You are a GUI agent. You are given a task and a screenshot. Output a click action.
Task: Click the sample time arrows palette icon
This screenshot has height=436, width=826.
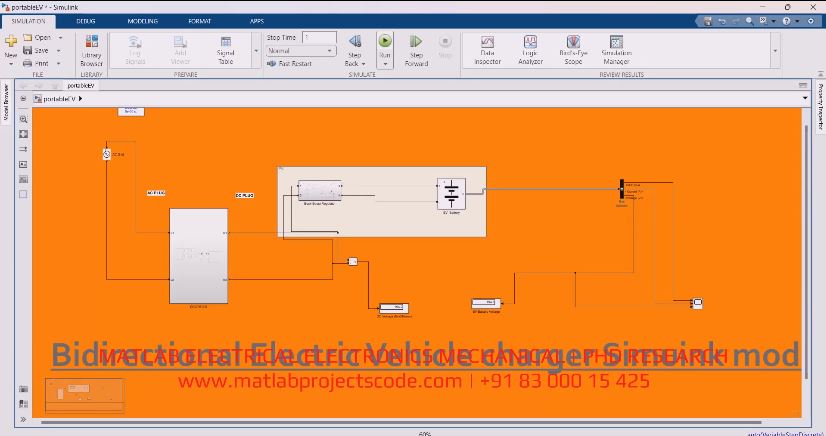(x=23, y=150)
